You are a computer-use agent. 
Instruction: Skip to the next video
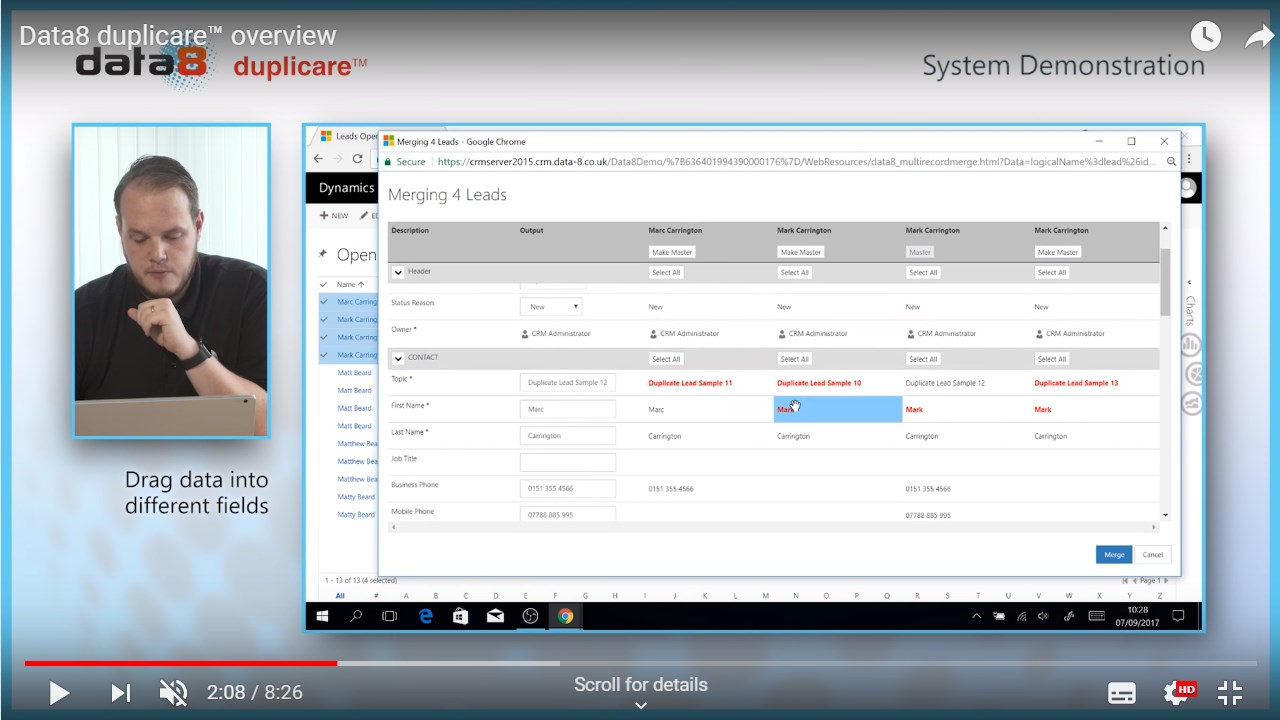pos(120,692)
